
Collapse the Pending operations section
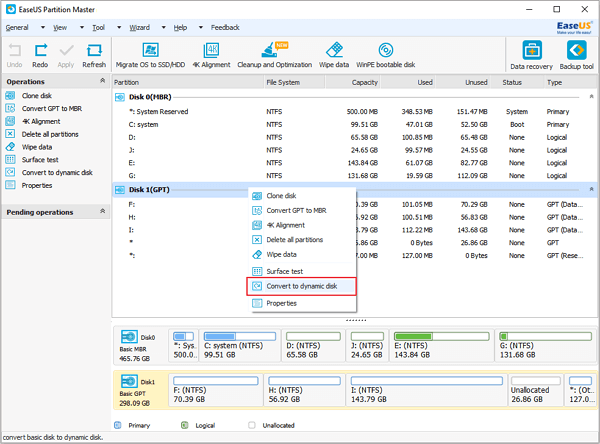coord(103,211)
